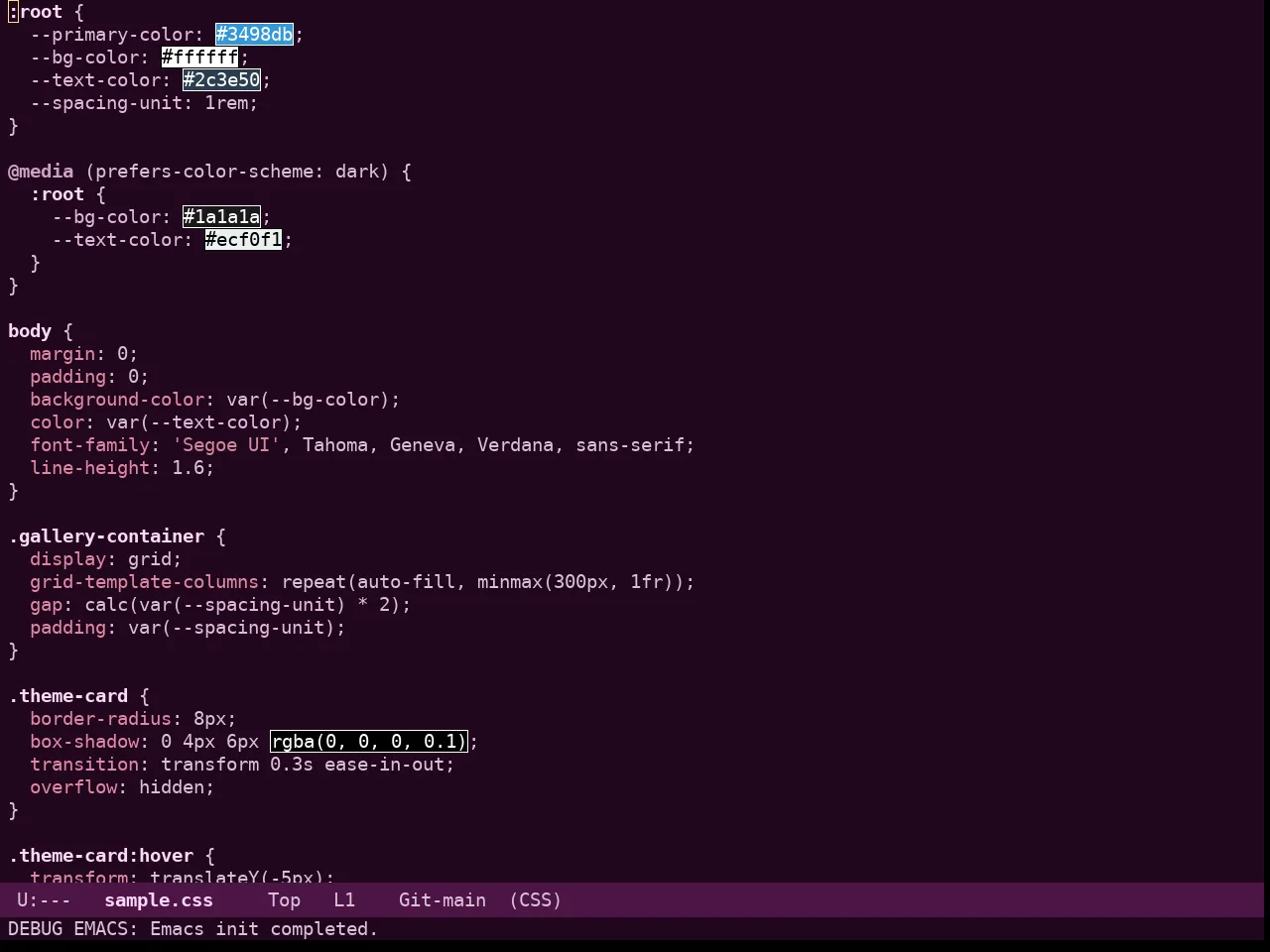
Task: Click the 'gap: calc(var(--spacing-unit) * 2);' line
Action: point(221,605)
